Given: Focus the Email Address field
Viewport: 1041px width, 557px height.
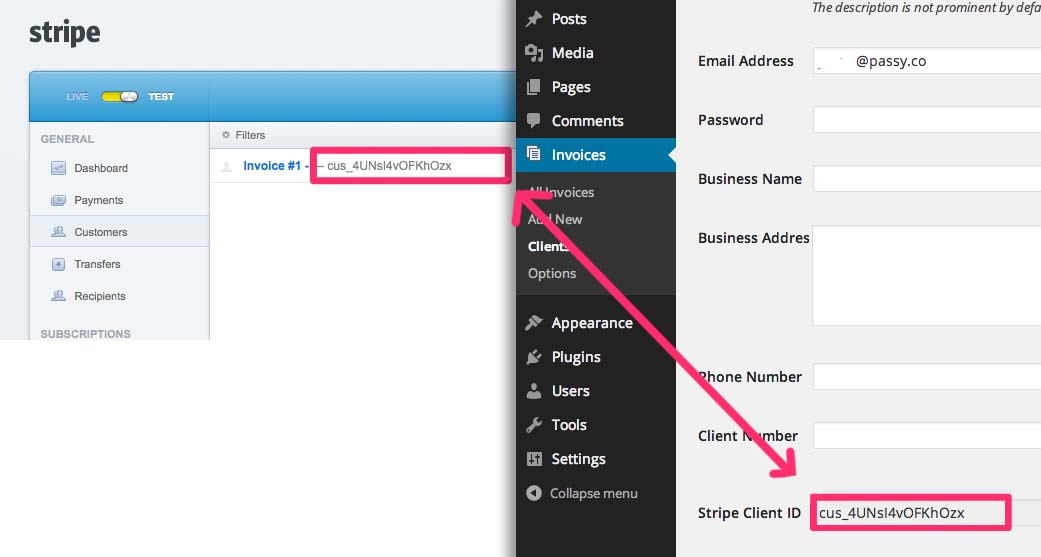Looking at the screenshot, I should pos(927,61).
